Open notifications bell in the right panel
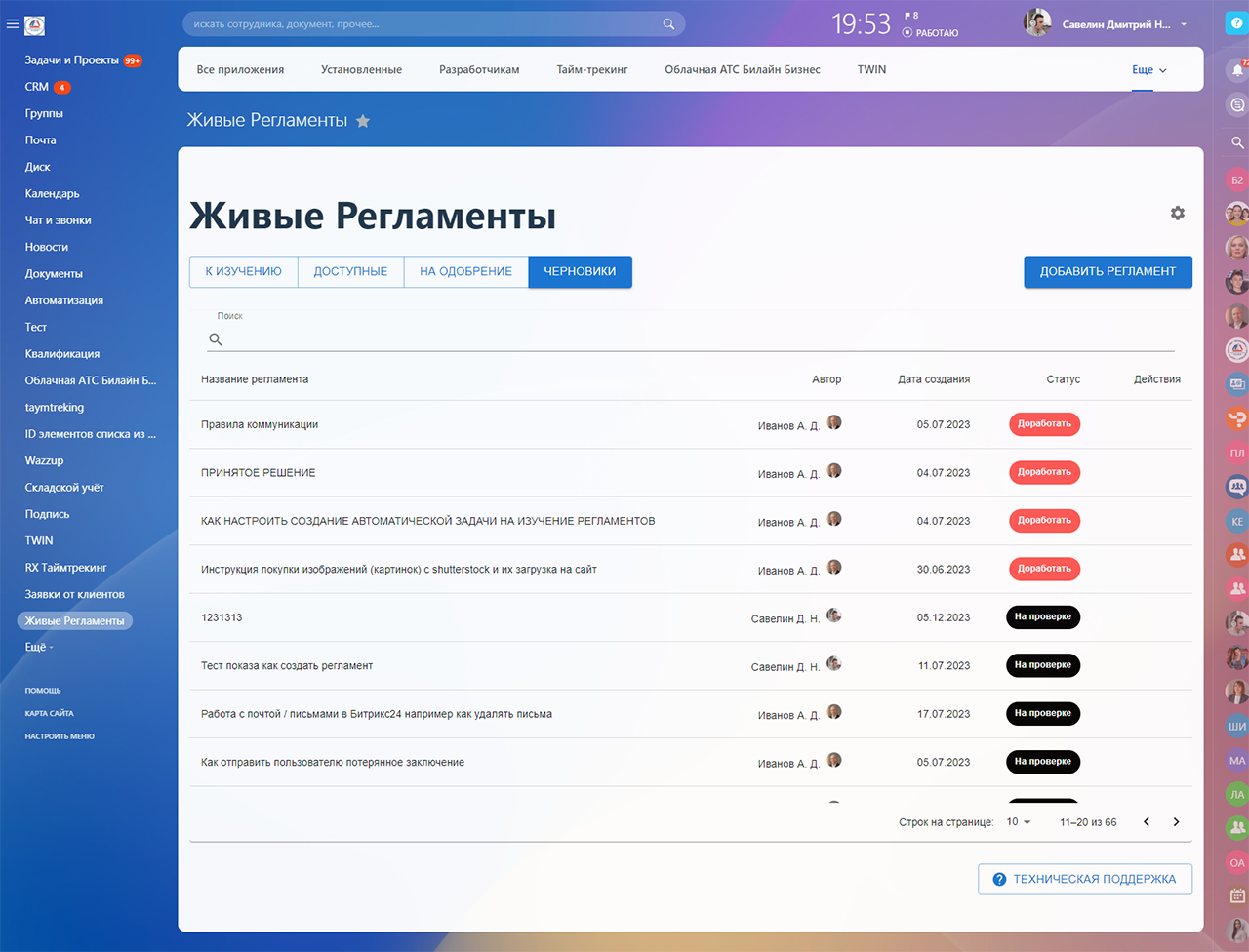This screenshot has width=1249, height=952. click(1237, 70)
